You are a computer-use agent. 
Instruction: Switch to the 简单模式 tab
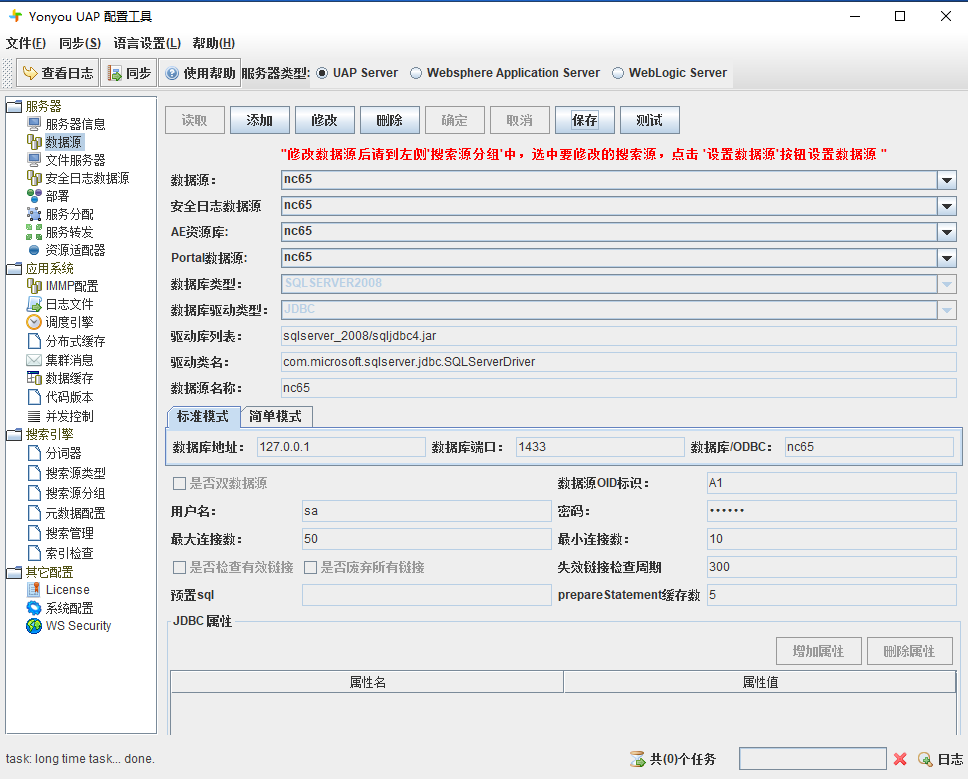point(276,417)
